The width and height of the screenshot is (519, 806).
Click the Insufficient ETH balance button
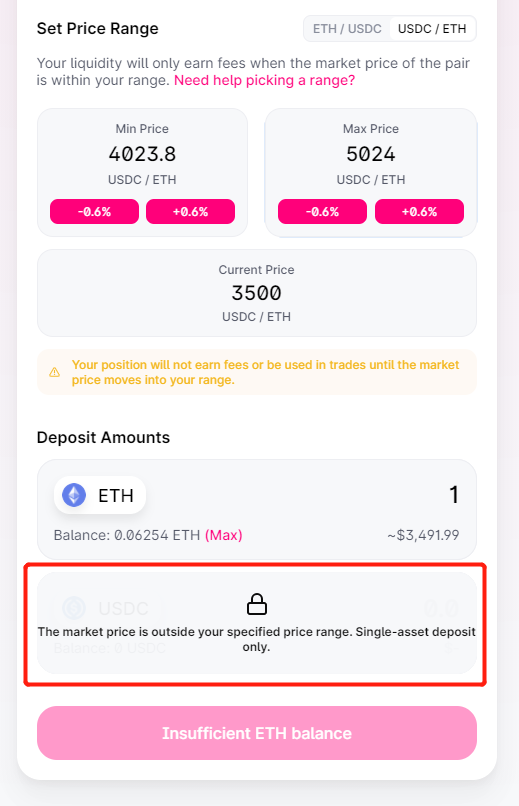tap(257, 733)
